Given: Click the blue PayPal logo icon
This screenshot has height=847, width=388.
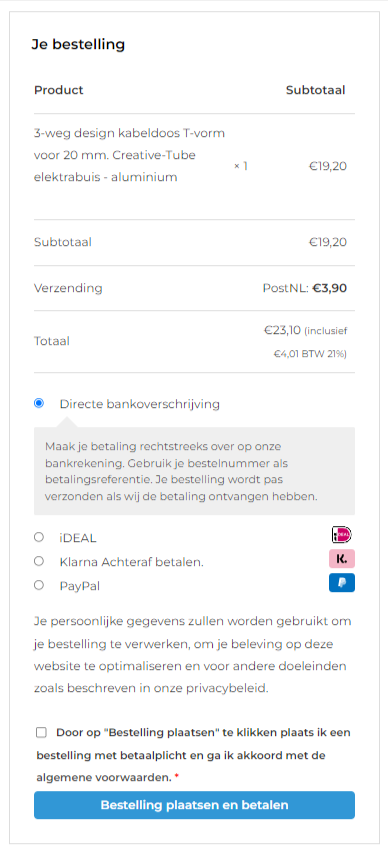Looking at the screenshot, I should [342, 583].
